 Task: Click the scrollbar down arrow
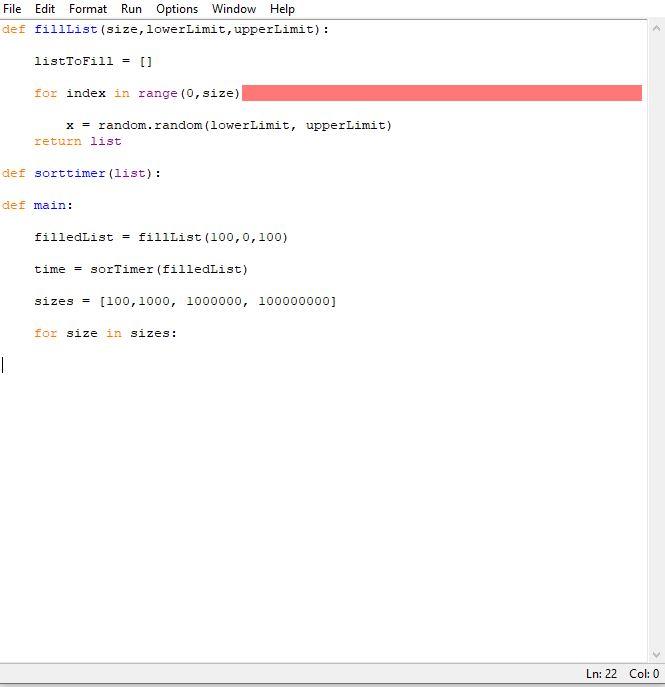pos(656,655)
